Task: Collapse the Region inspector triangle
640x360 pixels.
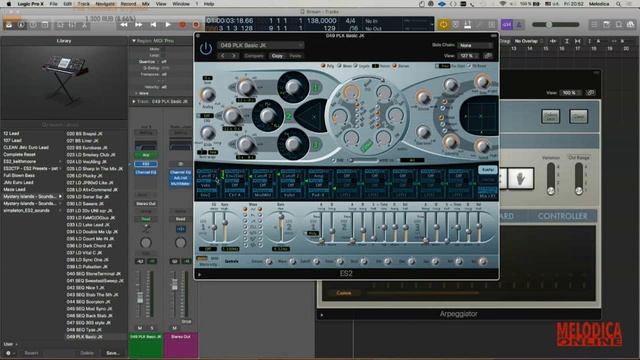Action: [x=133, y=41]
